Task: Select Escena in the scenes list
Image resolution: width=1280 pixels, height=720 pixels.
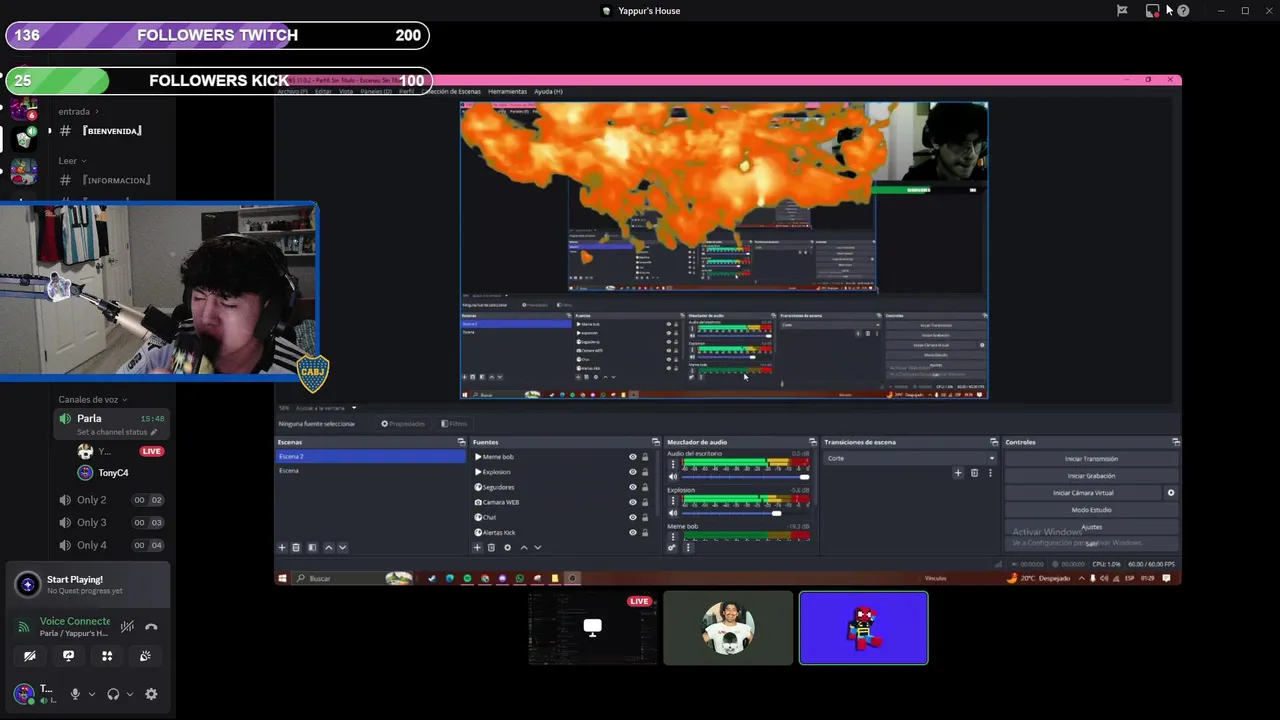Action: click(371, 471)
